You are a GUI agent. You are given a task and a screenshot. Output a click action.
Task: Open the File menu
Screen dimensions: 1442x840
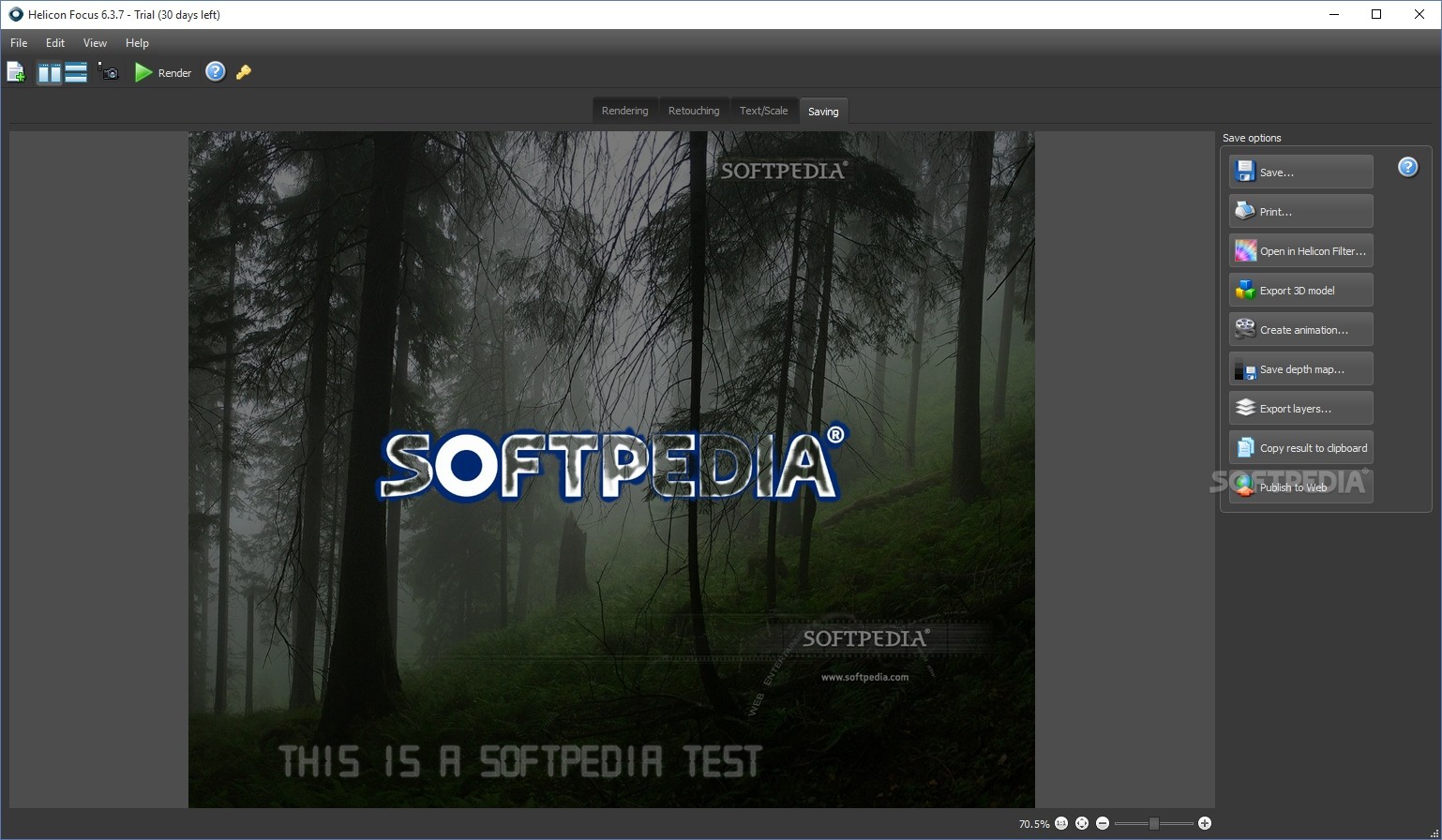19,43
